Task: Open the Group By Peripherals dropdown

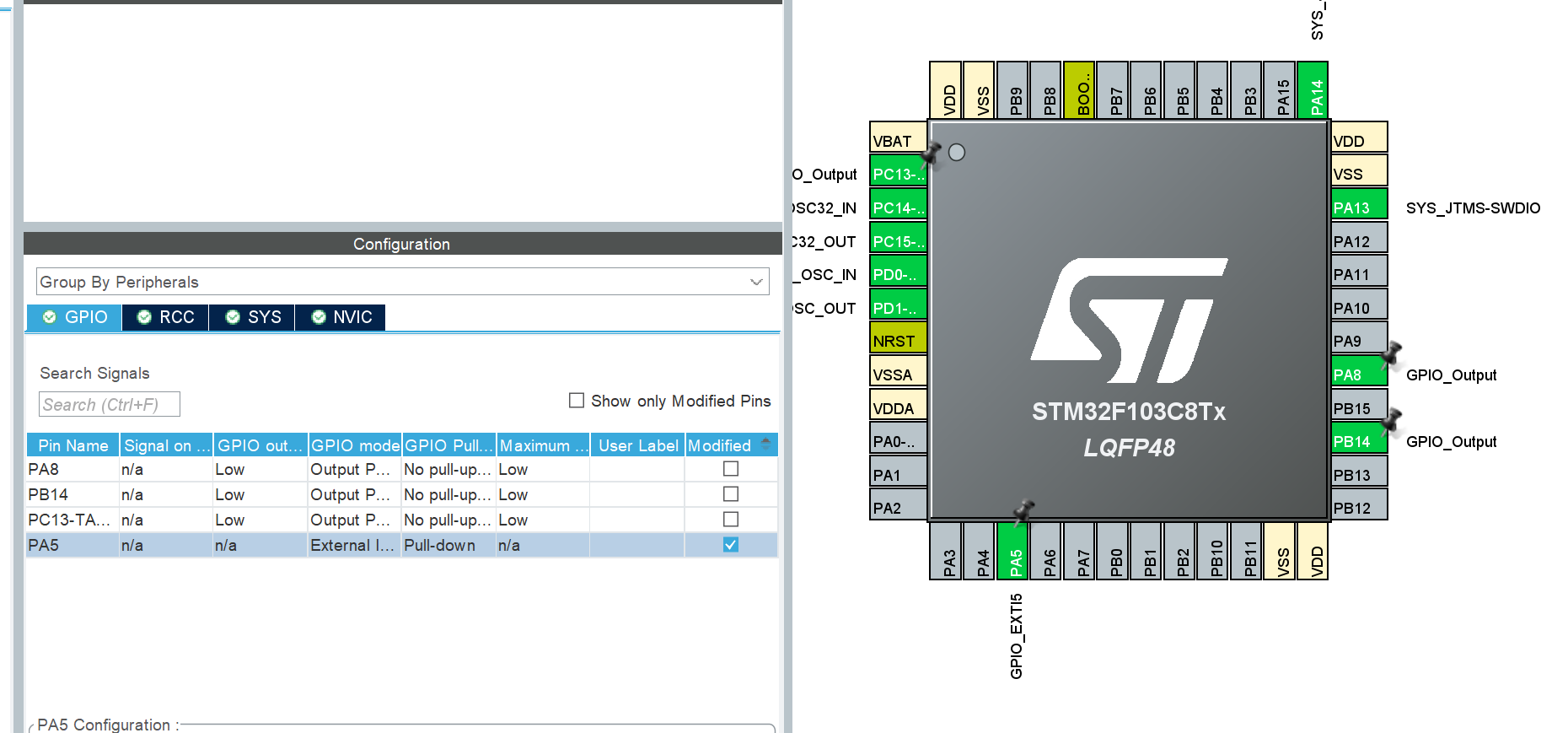Action: 402,282
